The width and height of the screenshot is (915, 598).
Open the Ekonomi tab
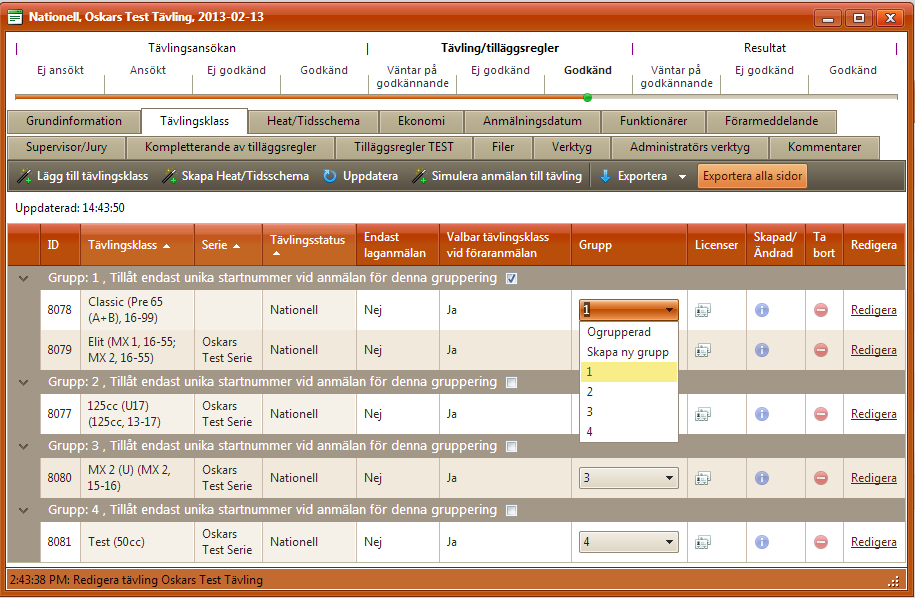pos(421,121)
